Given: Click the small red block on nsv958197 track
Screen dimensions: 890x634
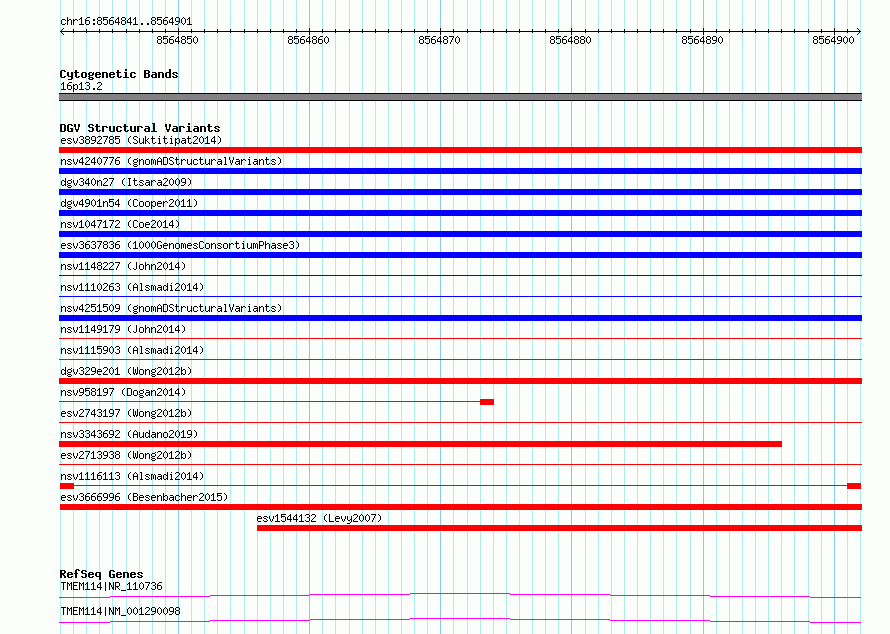Looking at the screenshot, I should tap(487, 402).
